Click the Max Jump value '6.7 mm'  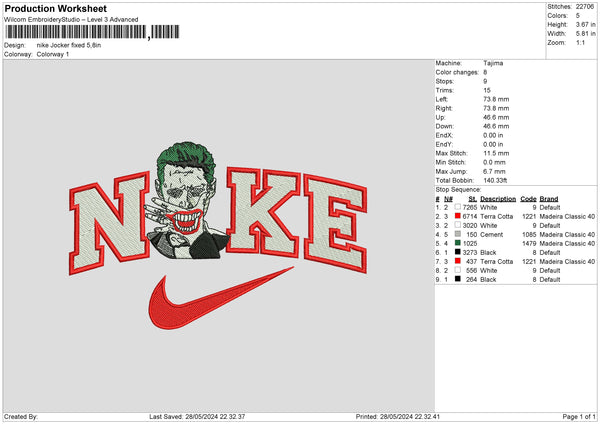click(x=494, y=171)
